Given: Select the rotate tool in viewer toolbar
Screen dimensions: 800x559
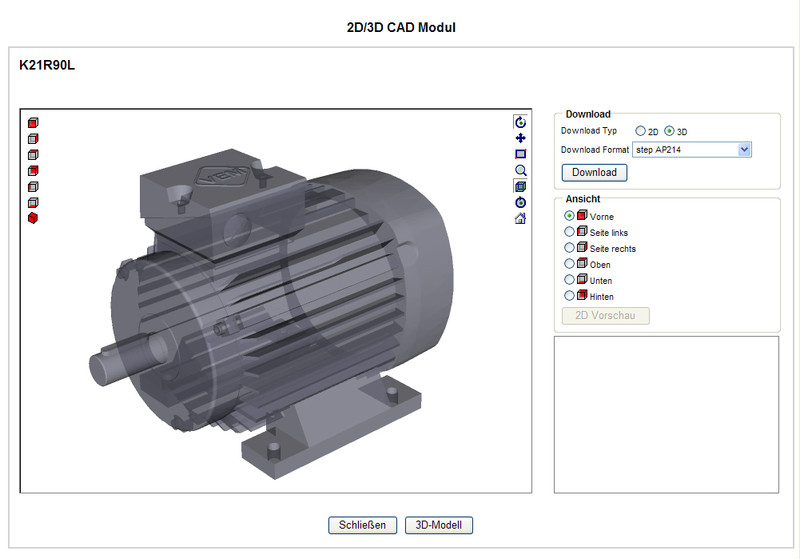Looking at the screenshot, I should click(x=520, y=122).
